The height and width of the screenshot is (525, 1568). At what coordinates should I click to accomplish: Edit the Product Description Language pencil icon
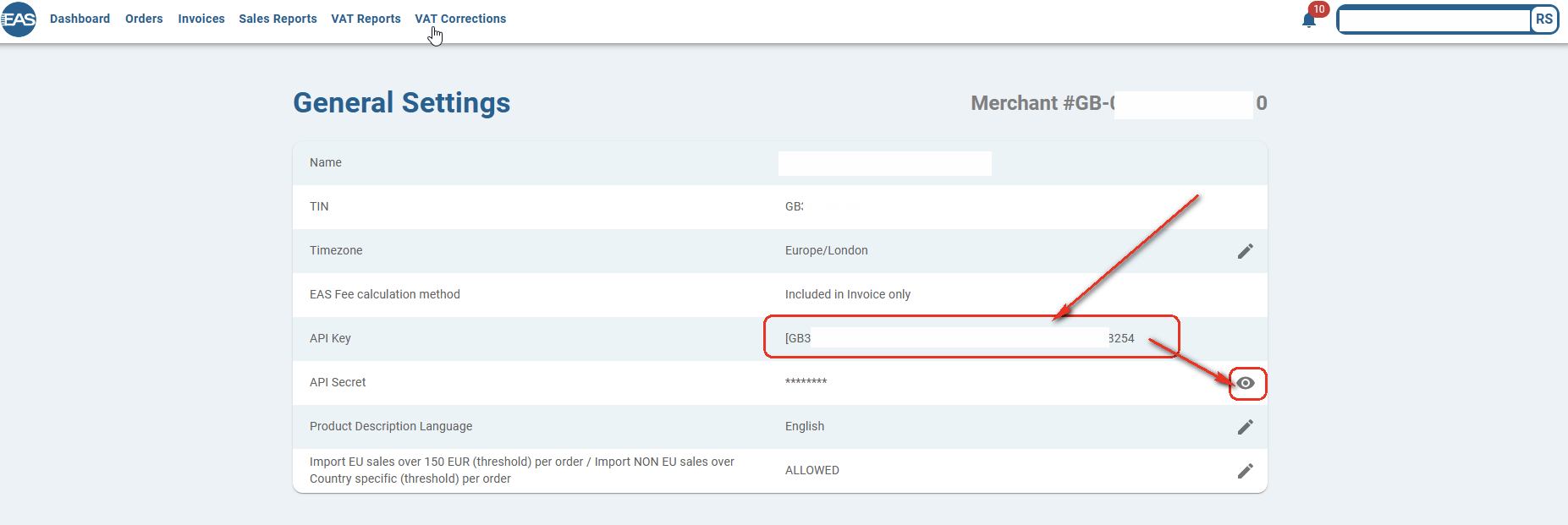coord(1245,427)
